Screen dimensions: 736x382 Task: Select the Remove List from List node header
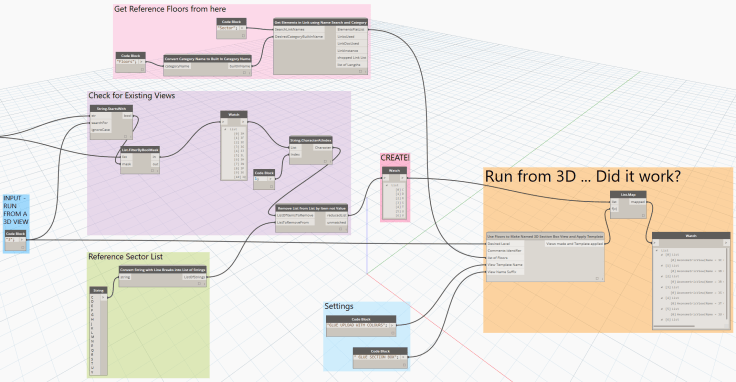point(312,208)
